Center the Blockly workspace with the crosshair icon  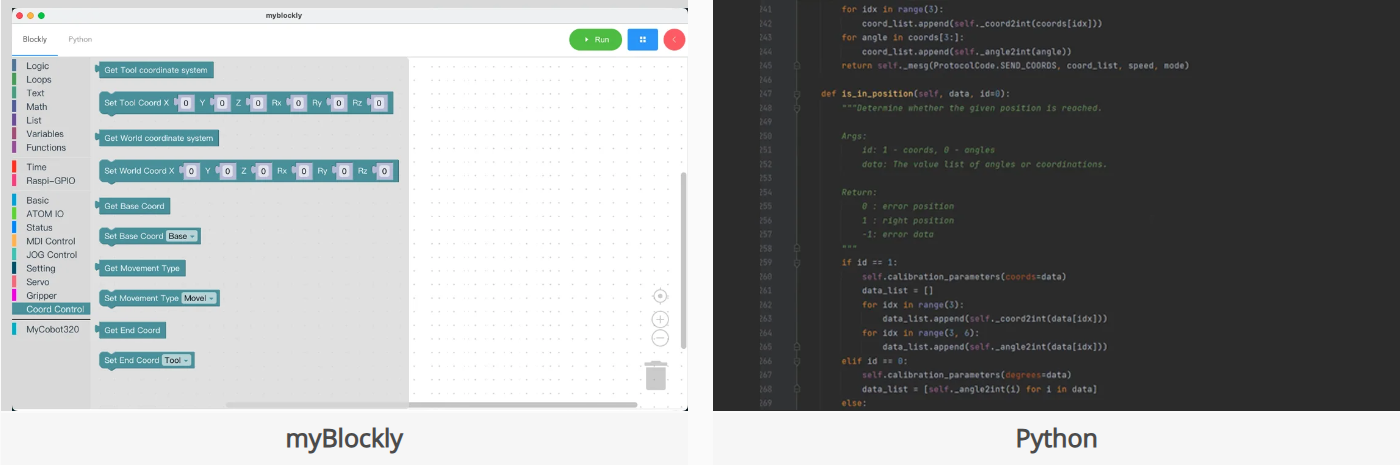660,296
